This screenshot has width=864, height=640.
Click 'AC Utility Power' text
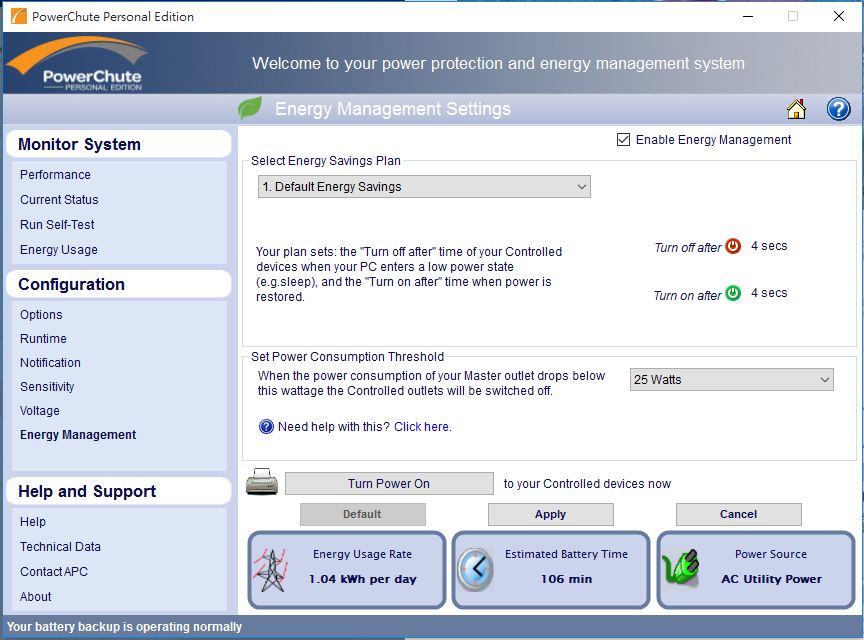(x=771, y=579)
